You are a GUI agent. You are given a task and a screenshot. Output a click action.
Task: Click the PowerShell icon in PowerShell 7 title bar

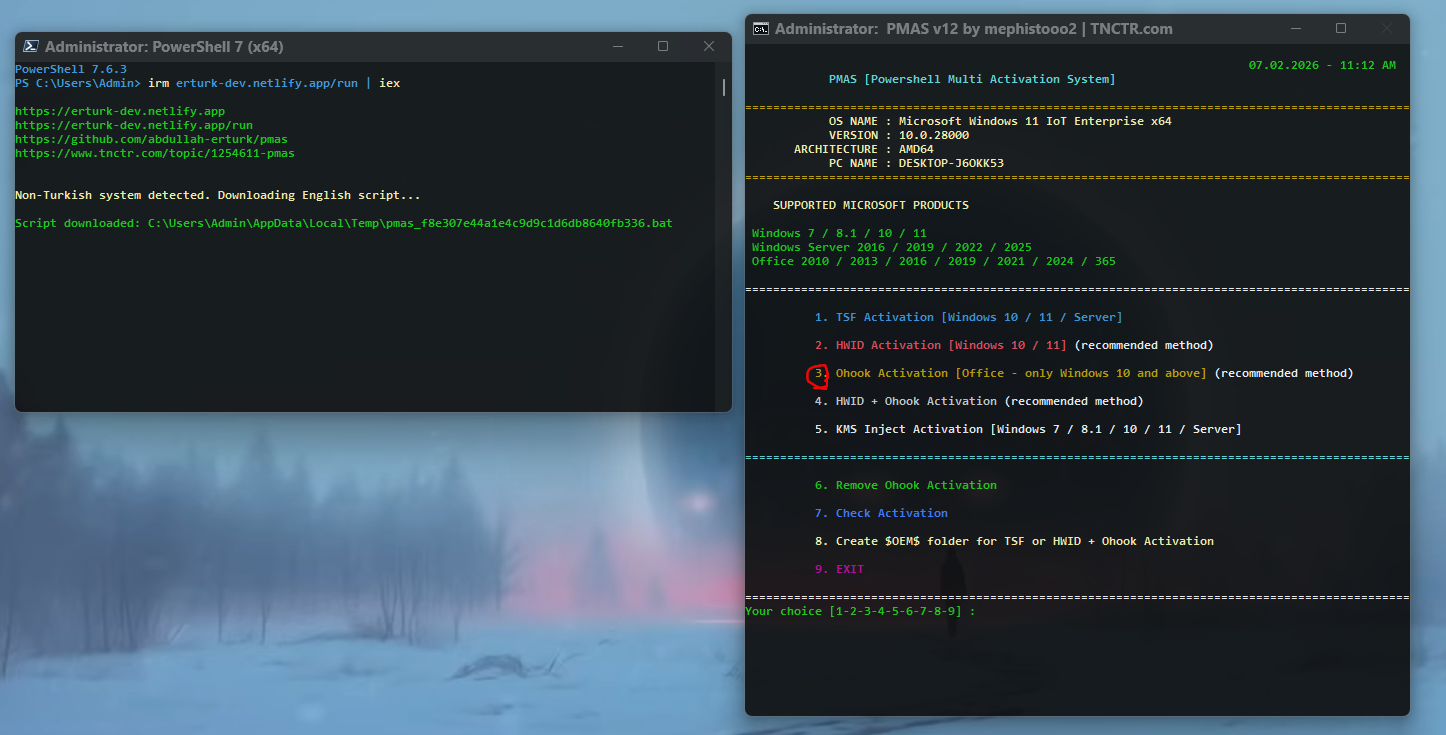(31, 46)
